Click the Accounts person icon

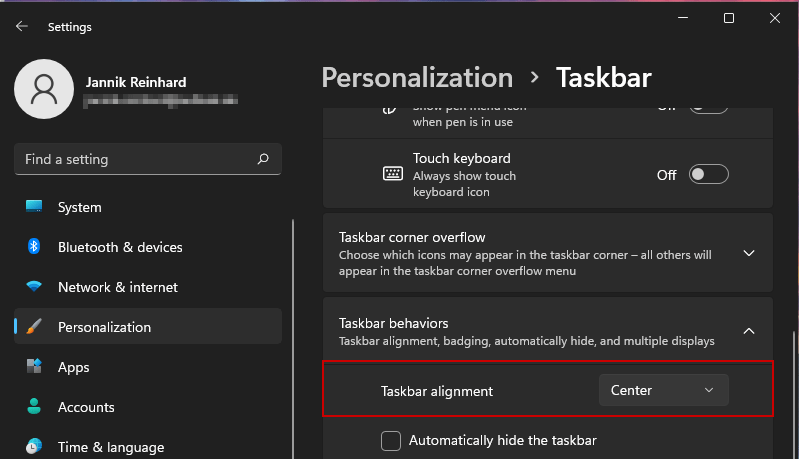coord(34,407)
